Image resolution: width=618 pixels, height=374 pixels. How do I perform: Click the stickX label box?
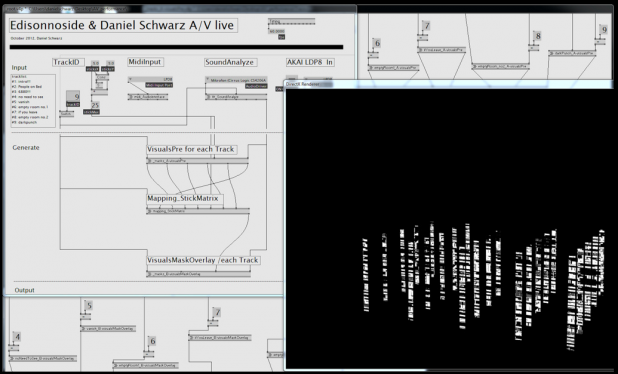[x=92, y=69]
